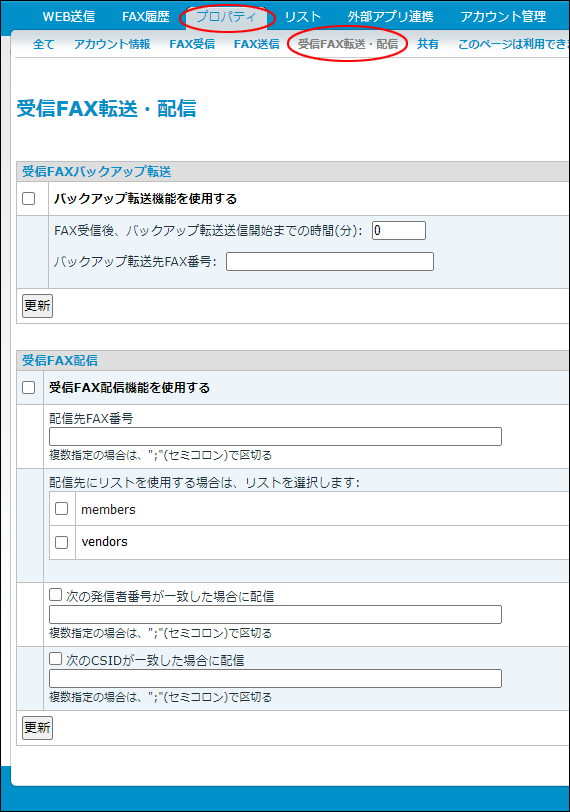Image resolution: width=570 pixels, height=812 pixels.
Task: Open アカウント管理 tab
Action: (503, 17)
